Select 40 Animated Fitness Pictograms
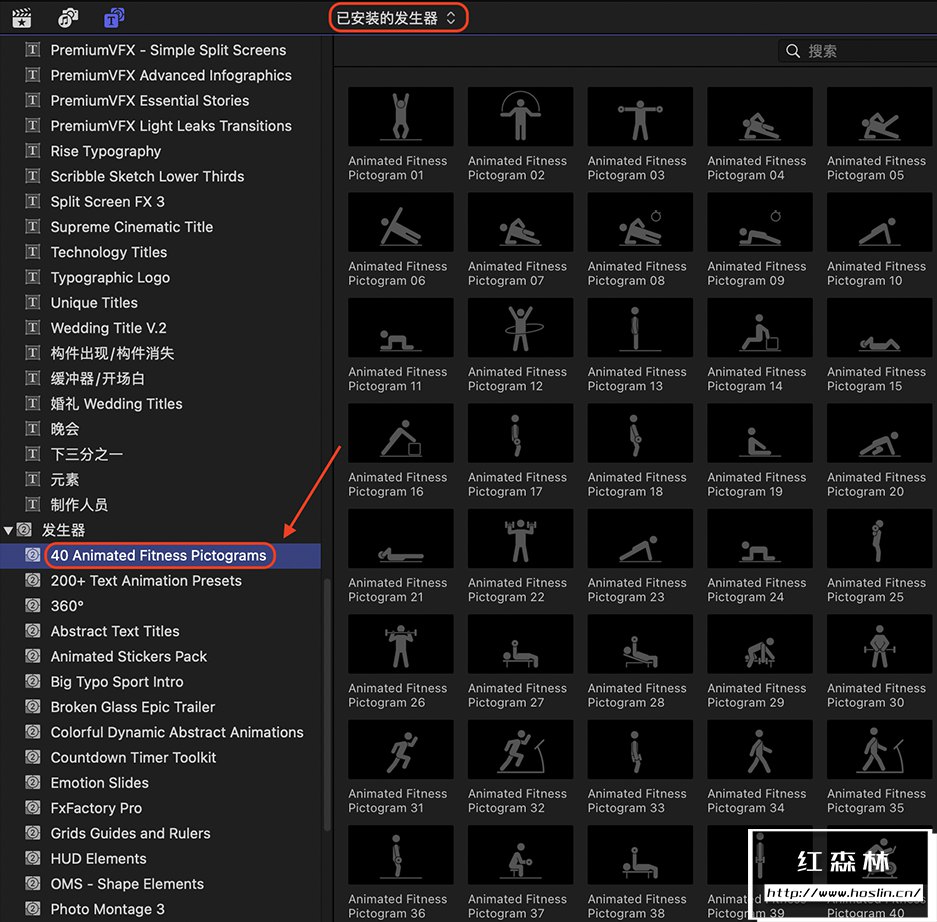The height and width of the screenshot is (922, 937). click(x=160, y=555)
